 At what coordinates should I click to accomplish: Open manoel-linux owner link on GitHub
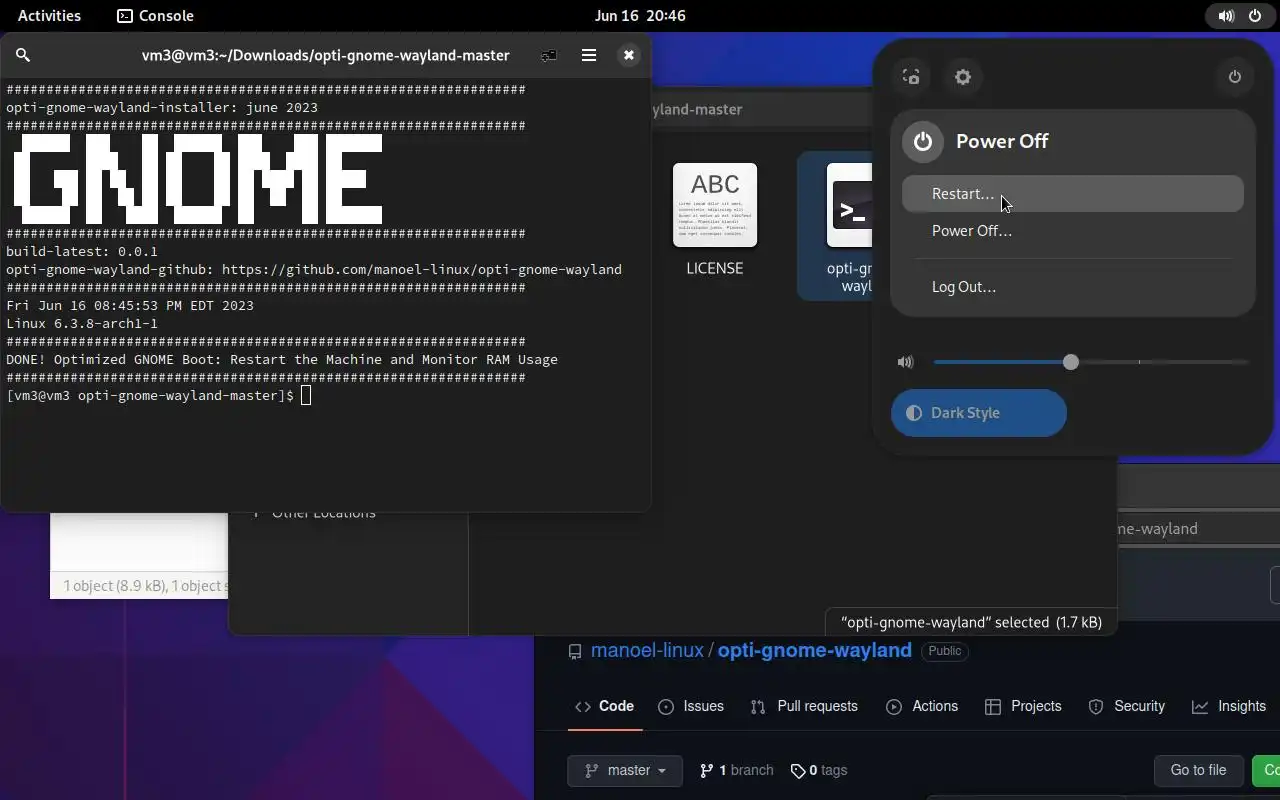click(648, 651)
